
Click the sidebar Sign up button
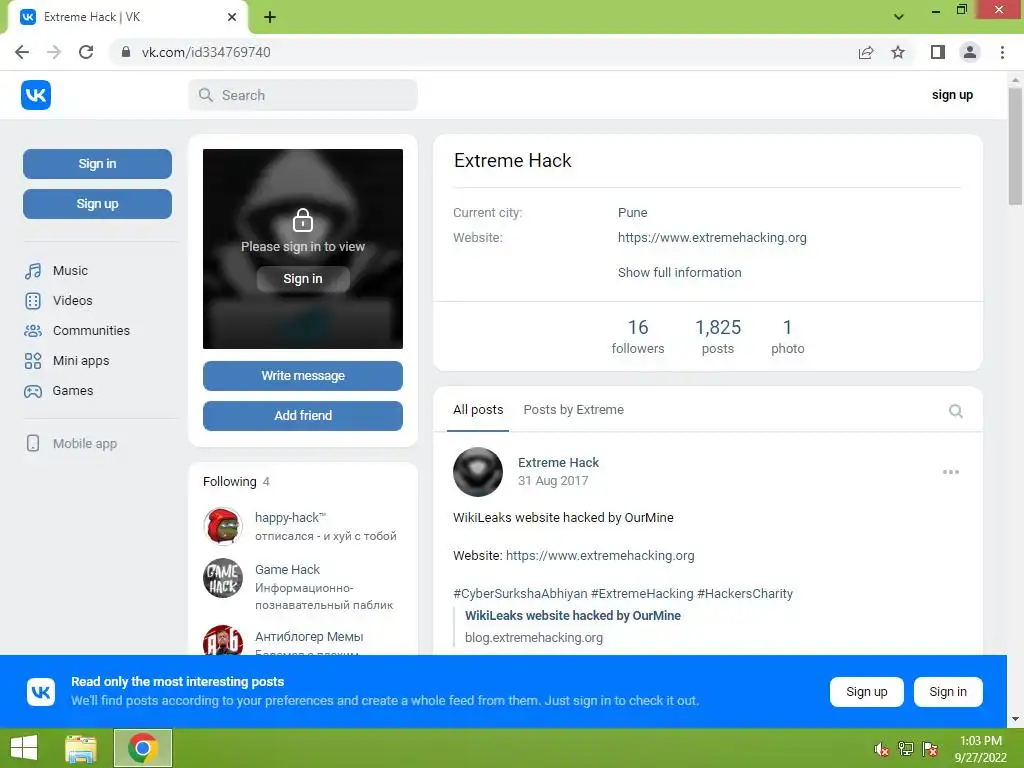tap(97, 204)
